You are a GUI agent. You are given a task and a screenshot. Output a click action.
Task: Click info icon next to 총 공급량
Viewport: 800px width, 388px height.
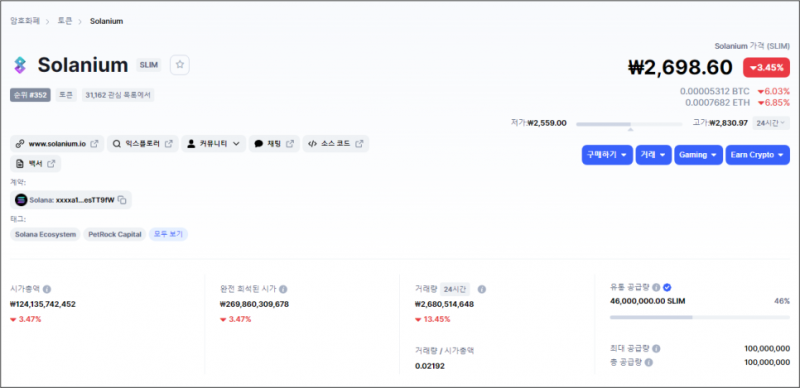[x=649, y=362]
